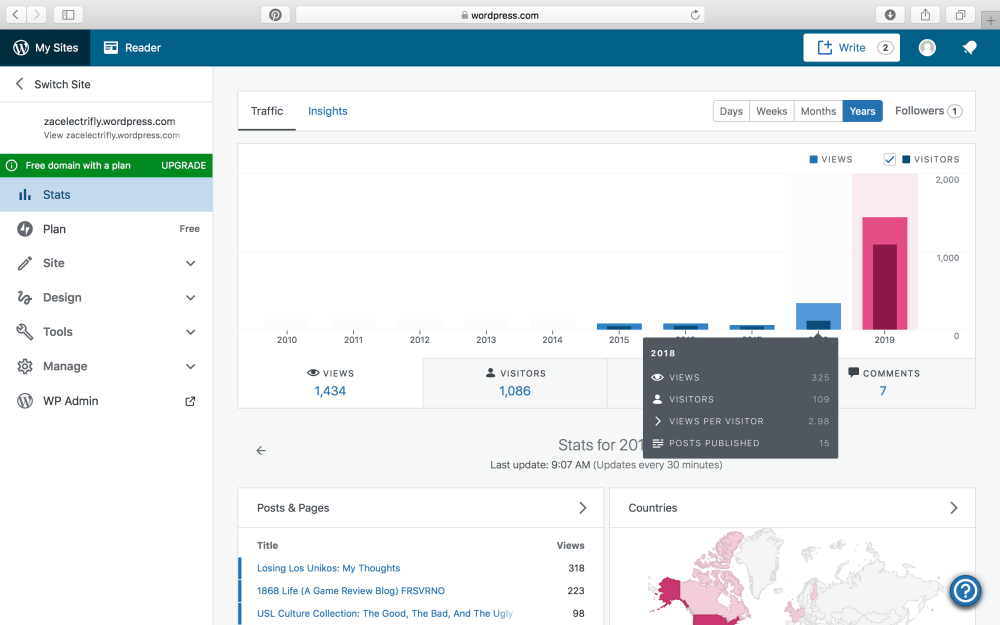Click the blue help question mark button
The height and width of the screenshot is (625, 1000).
click(x=965, y=590)
